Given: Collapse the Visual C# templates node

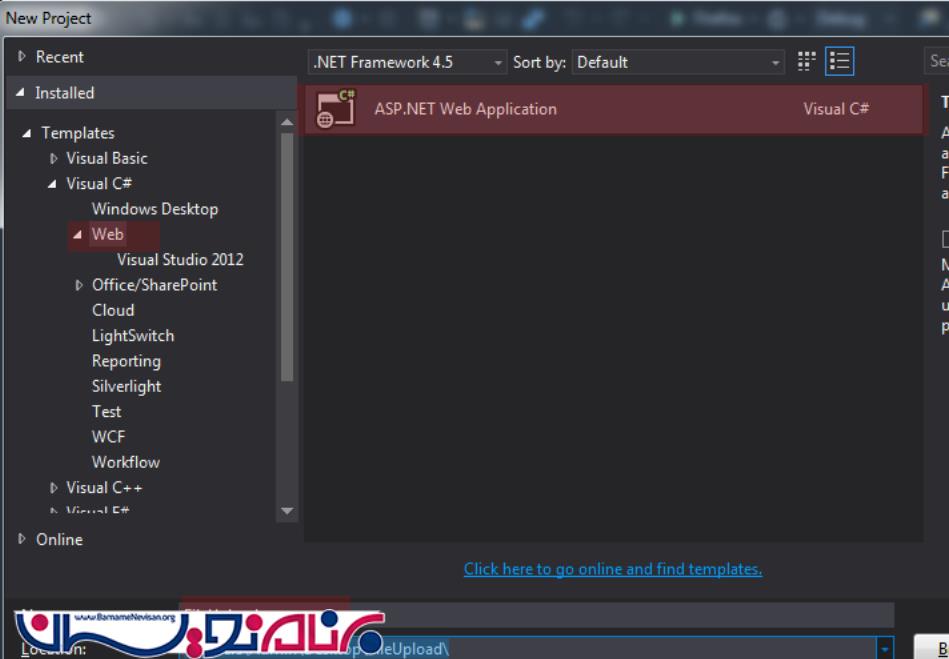Looking at the screenshot, I should click(53, 184).
